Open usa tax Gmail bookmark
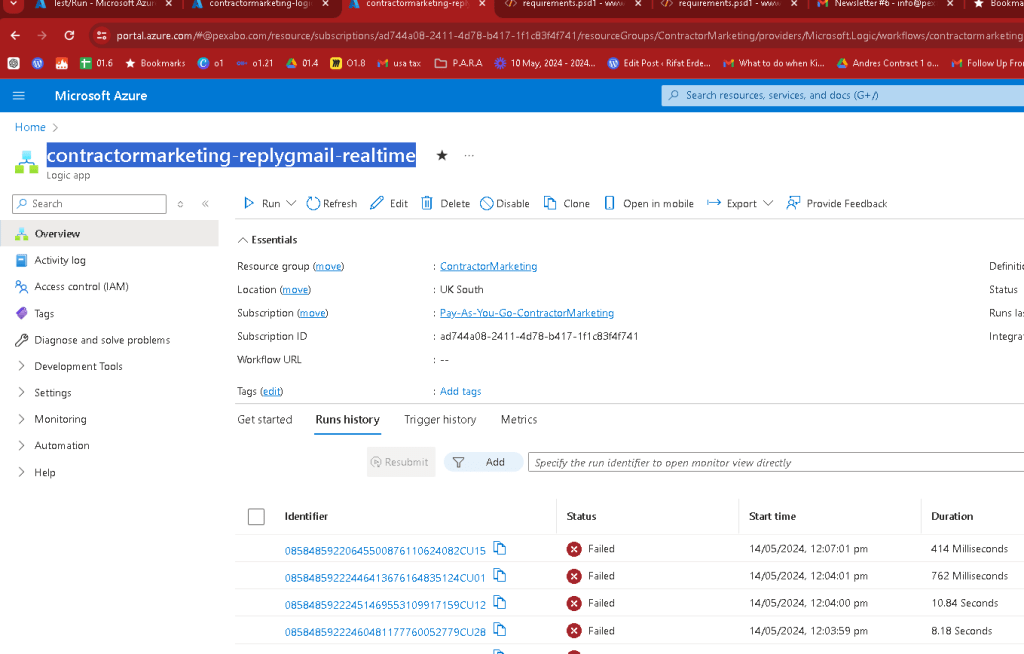 click(x=400, y=63)
